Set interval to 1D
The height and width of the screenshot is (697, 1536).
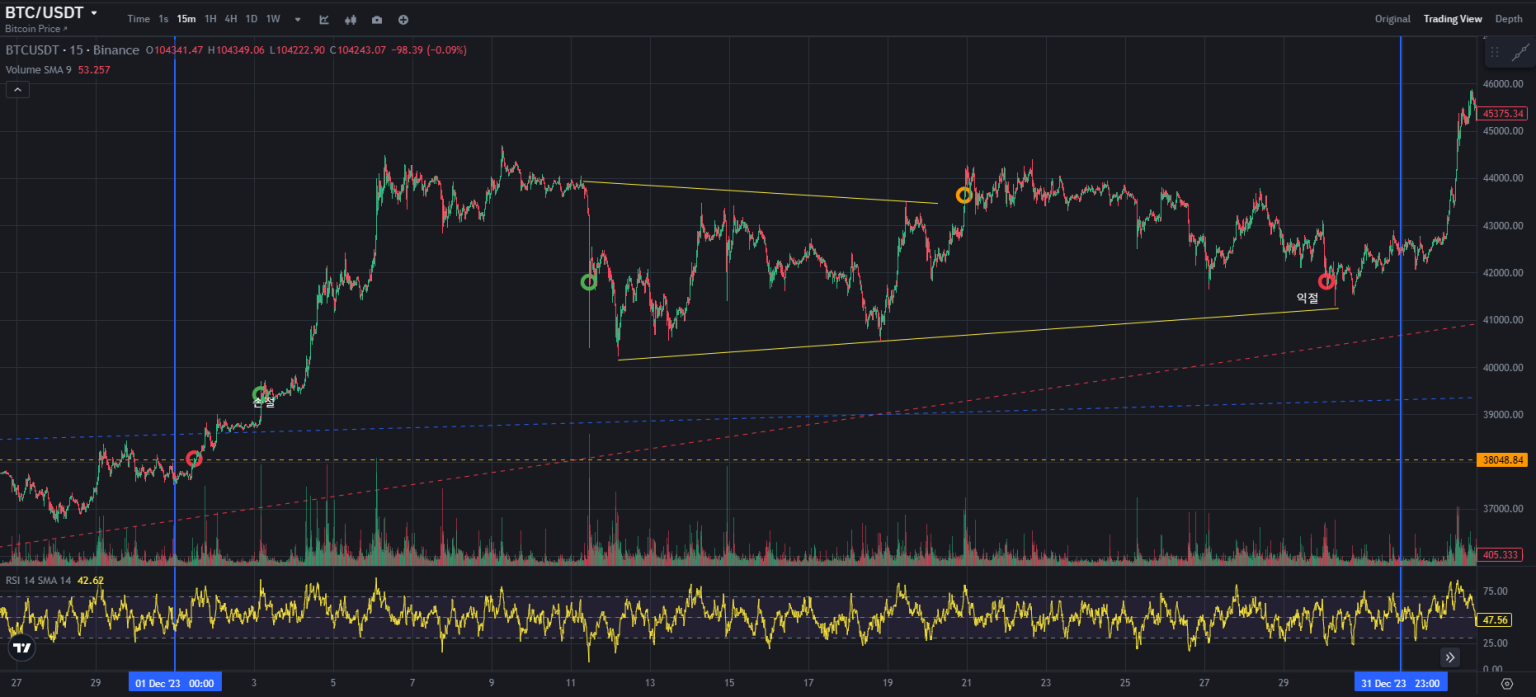pos(251,19)
